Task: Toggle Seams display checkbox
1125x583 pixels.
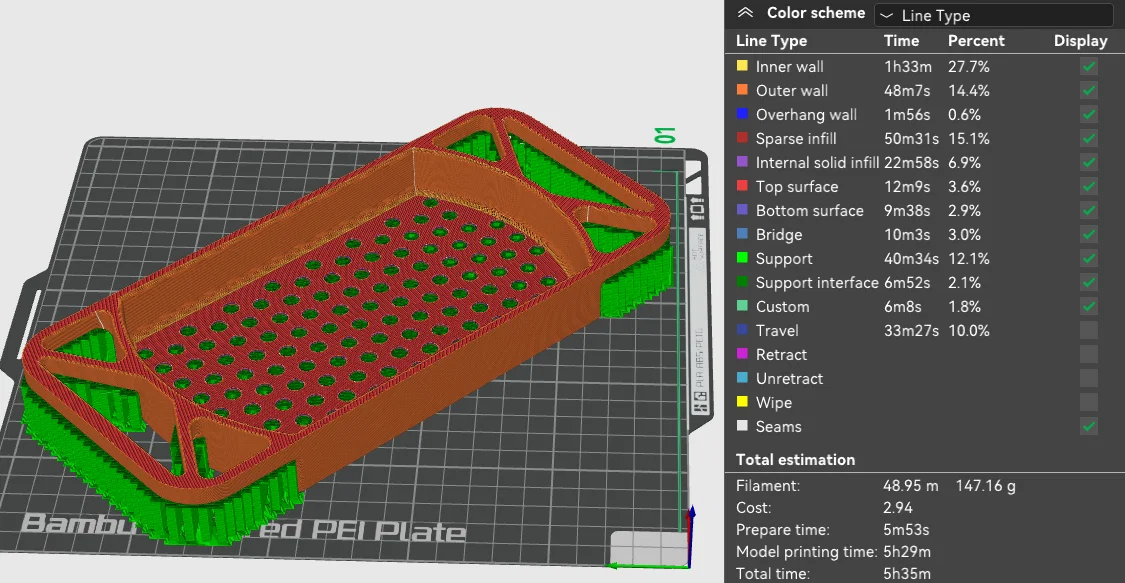Action: point(1088,427)
